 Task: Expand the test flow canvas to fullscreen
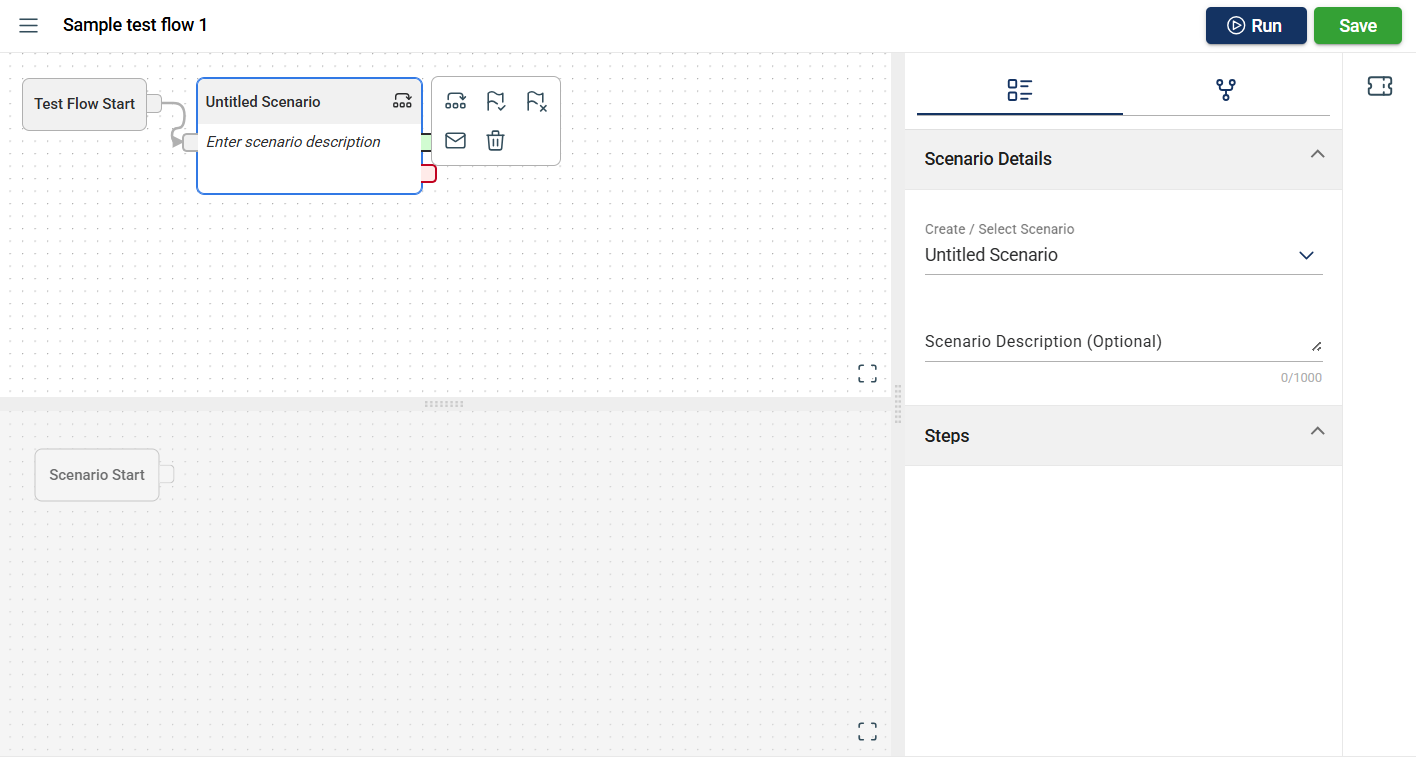click(x=867, y=374)
